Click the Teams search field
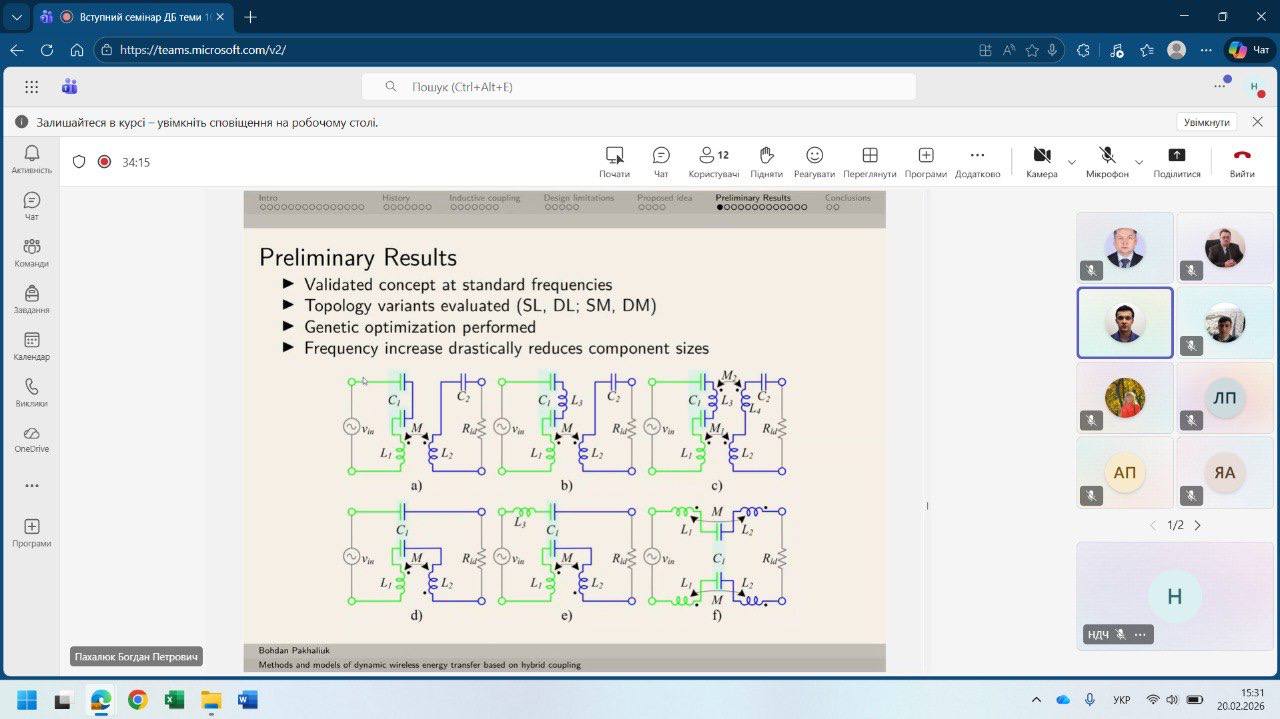1280x719 pixels. (x=638, y=87)
